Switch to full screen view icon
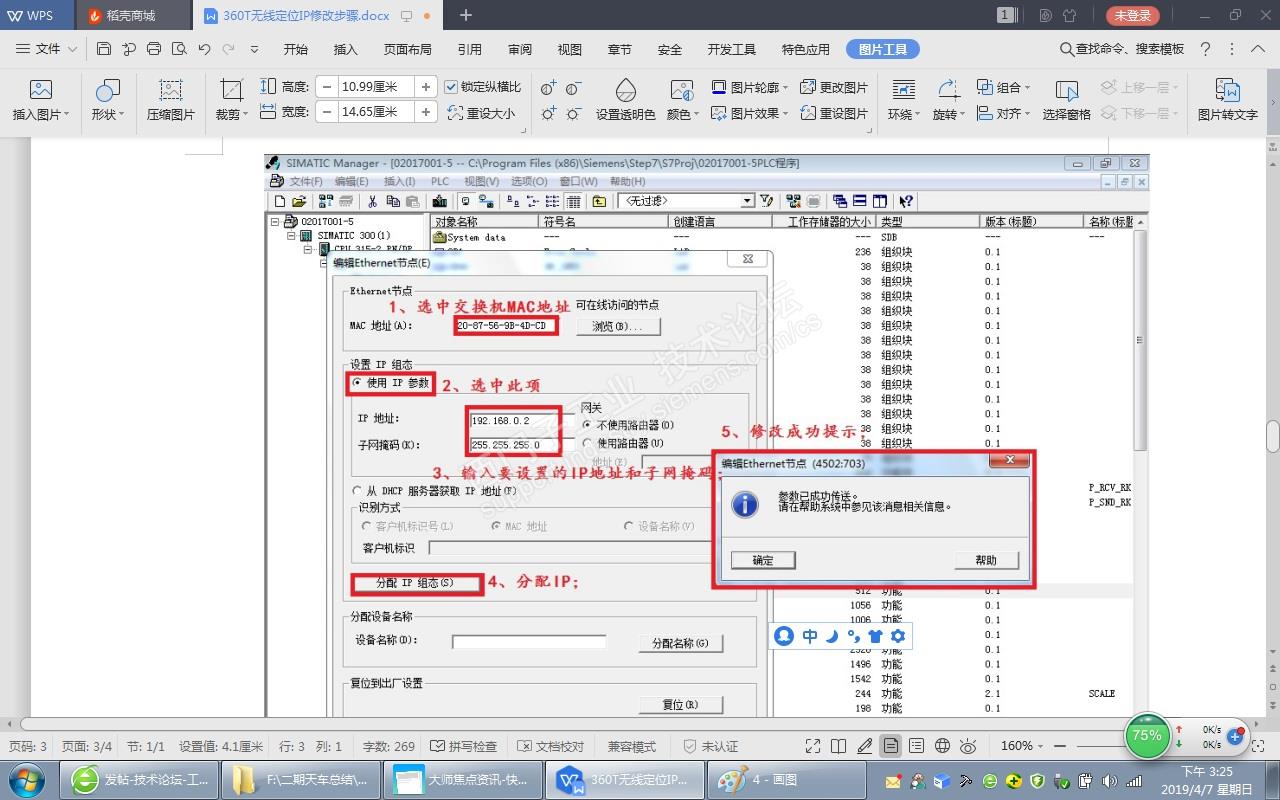 [814, 746]
